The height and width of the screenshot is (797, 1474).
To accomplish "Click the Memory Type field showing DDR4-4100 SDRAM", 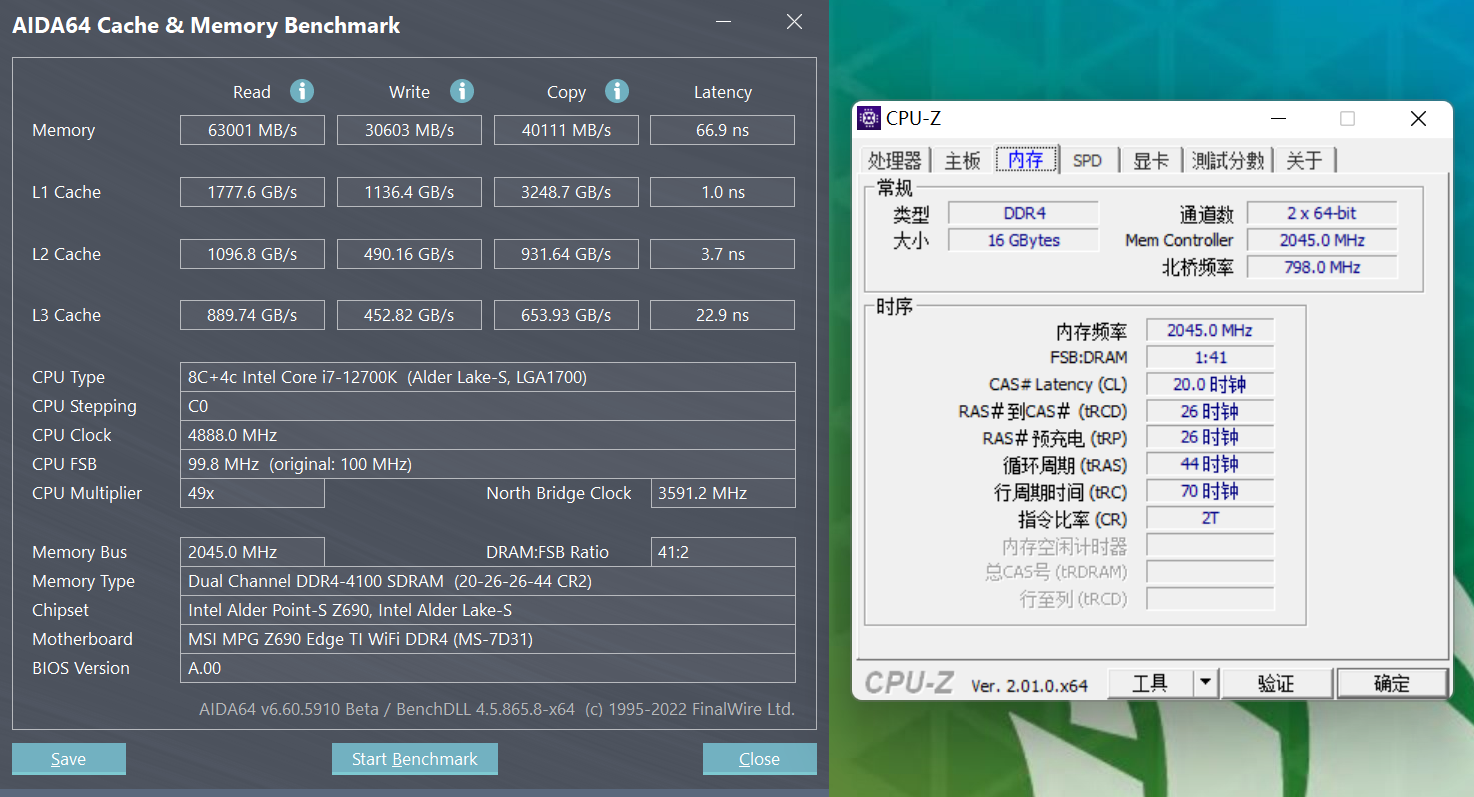I will click(x=488, y=581).
